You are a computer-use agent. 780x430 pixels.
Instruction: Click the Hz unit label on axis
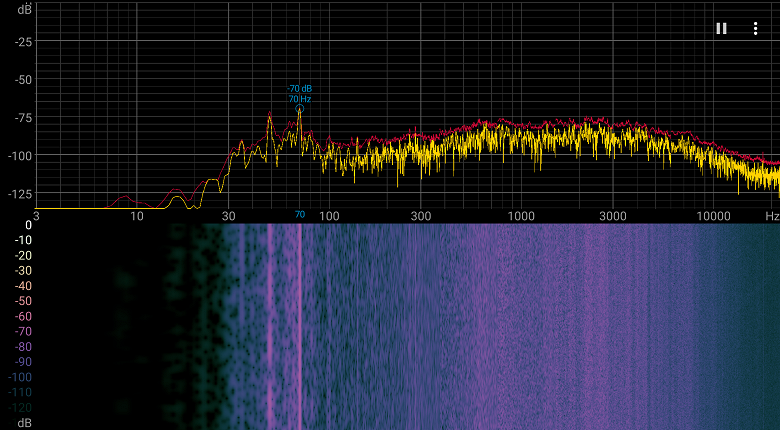772,216
